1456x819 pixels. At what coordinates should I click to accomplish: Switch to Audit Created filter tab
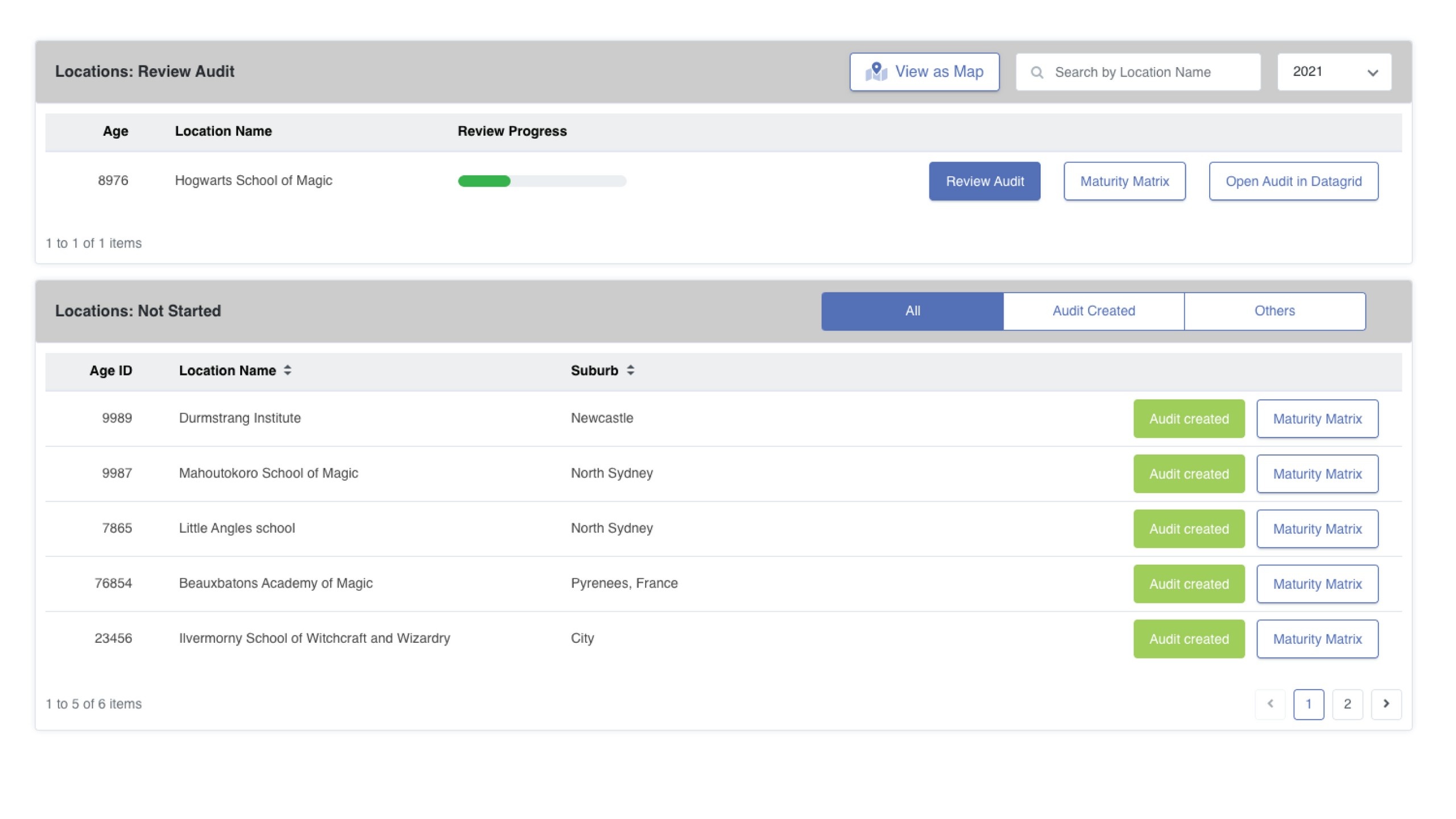click(x=1093, y=311)
